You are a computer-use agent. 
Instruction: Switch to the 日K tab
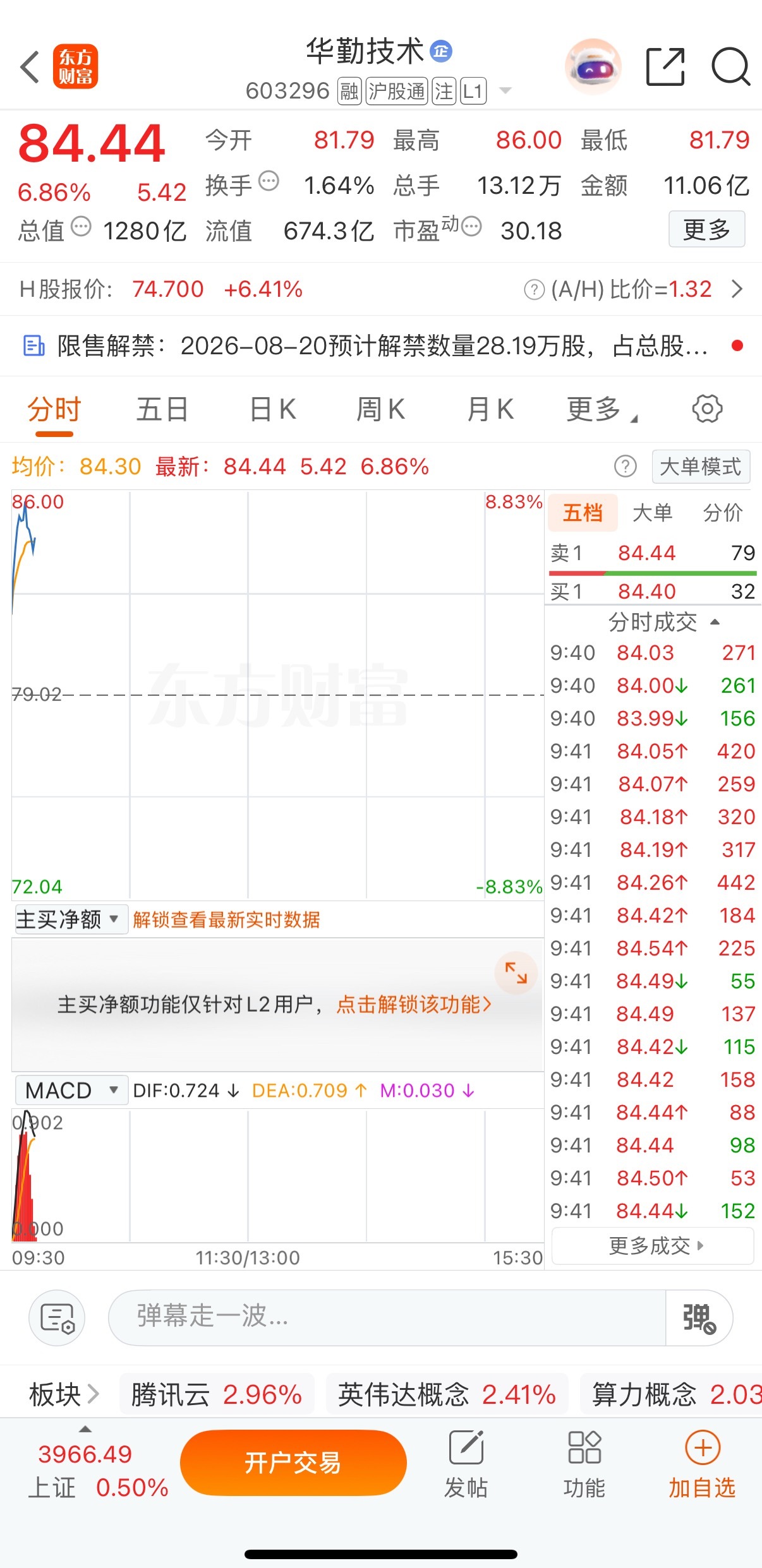coord(272,409)
